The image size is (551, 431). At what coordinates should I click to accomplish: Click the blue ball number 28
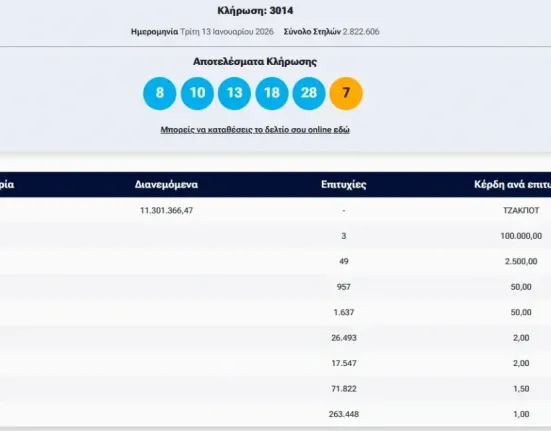coord(309,93)
